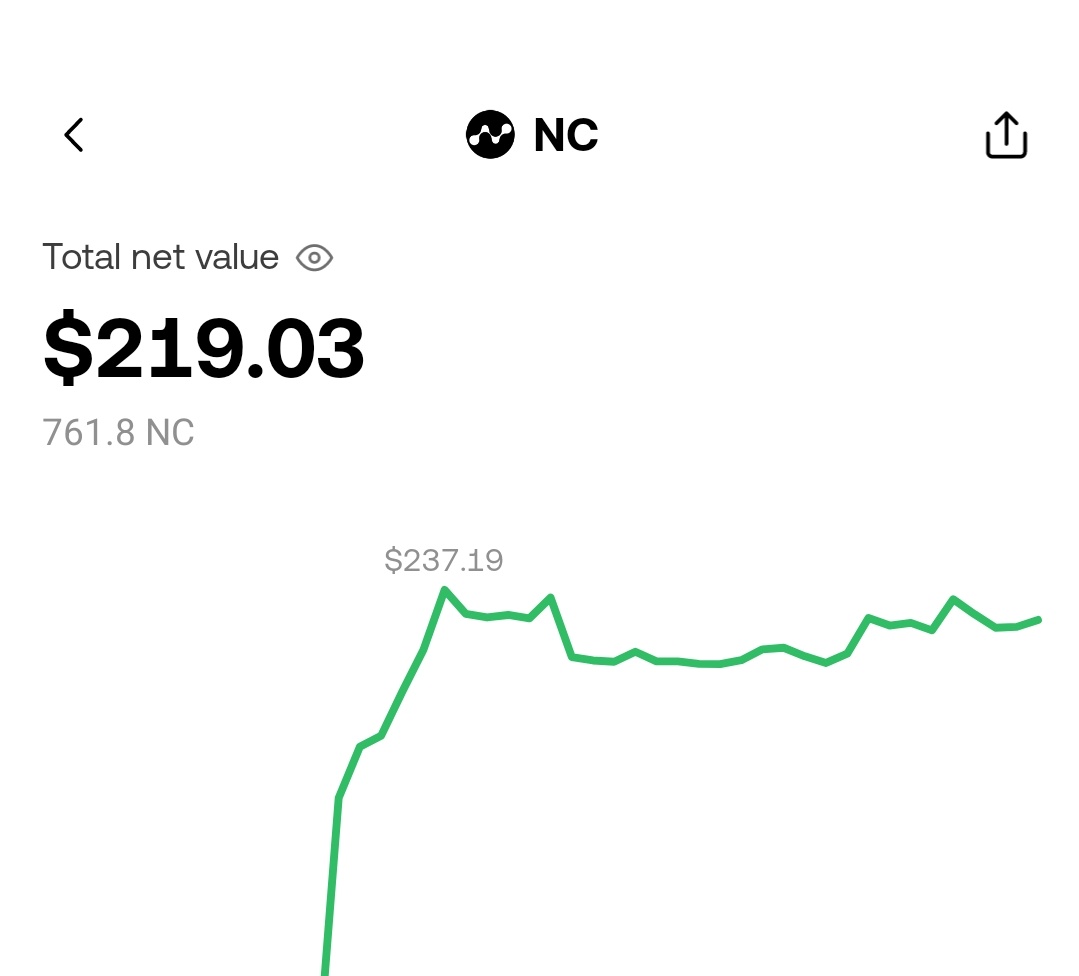Hide balance with the eye icon
This screenshot has height=976, width=1079.
tap(314, 258)
